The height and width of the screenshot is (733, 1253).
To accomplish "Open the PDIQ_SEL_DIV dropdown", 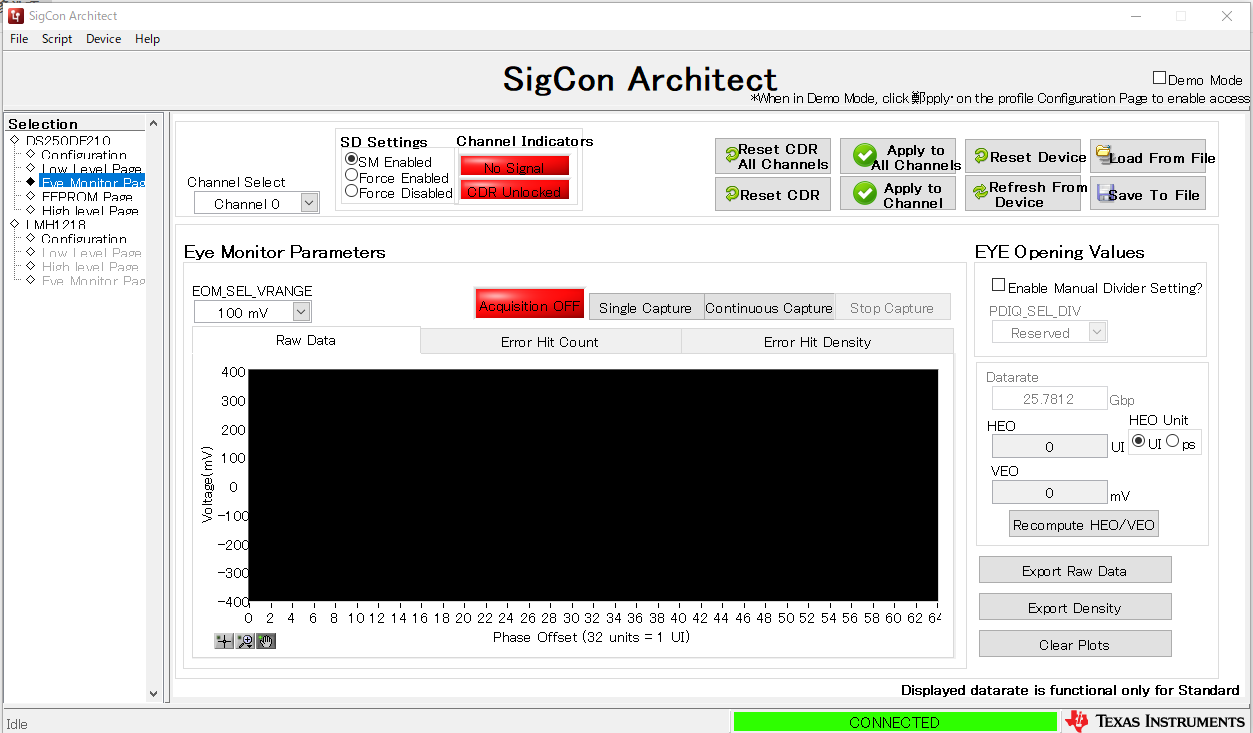I will 1049,332.
